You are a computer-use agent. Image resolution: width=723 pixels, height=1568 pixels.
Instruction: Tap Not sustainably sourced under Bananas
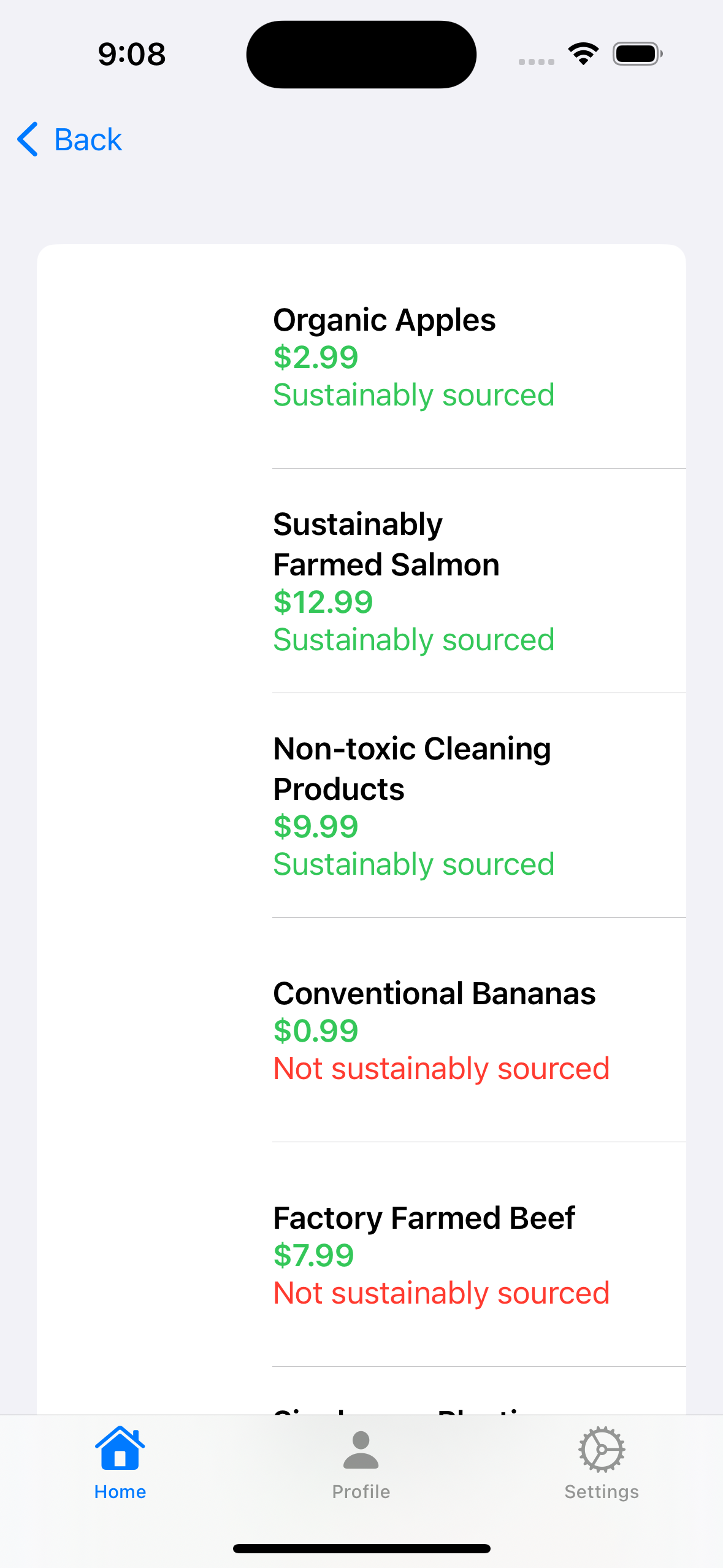(442, 1068)
